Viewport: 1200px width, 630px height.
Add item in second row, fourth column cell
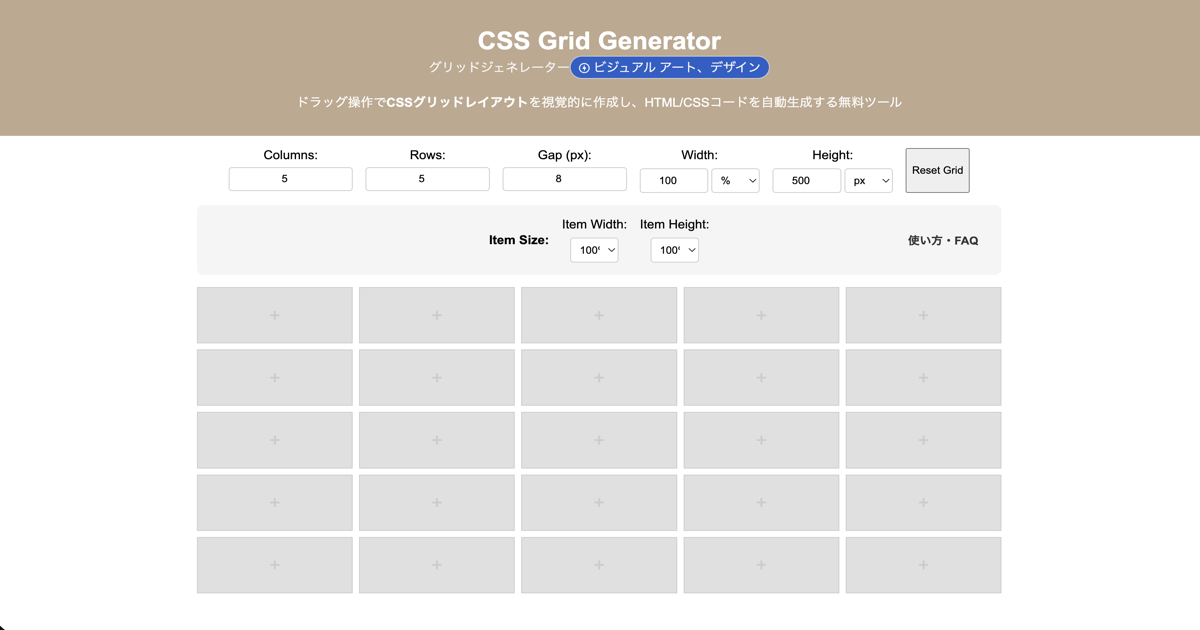(761, 378)
